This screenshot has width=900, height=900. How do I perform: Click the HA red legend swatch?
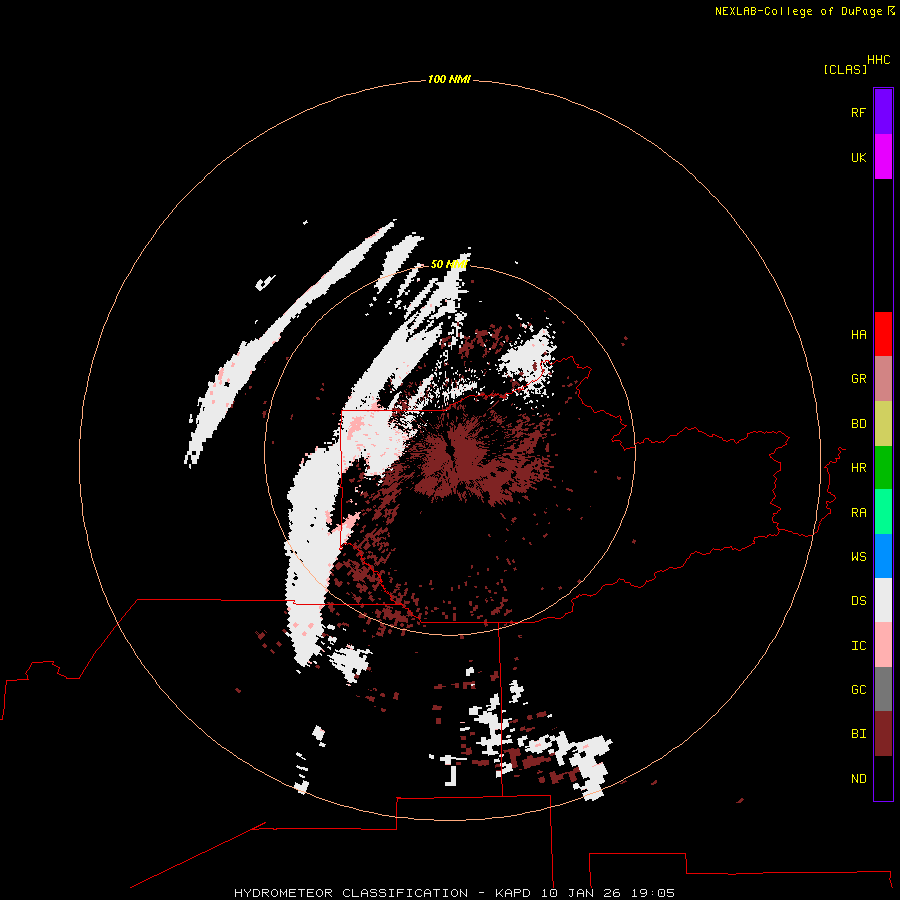883,334
